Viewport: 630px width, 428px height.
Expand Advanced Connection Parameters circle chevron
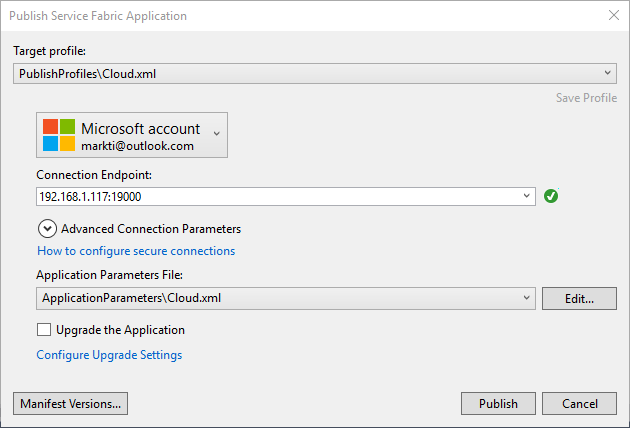pyautogui.click(x=47, y=229)
